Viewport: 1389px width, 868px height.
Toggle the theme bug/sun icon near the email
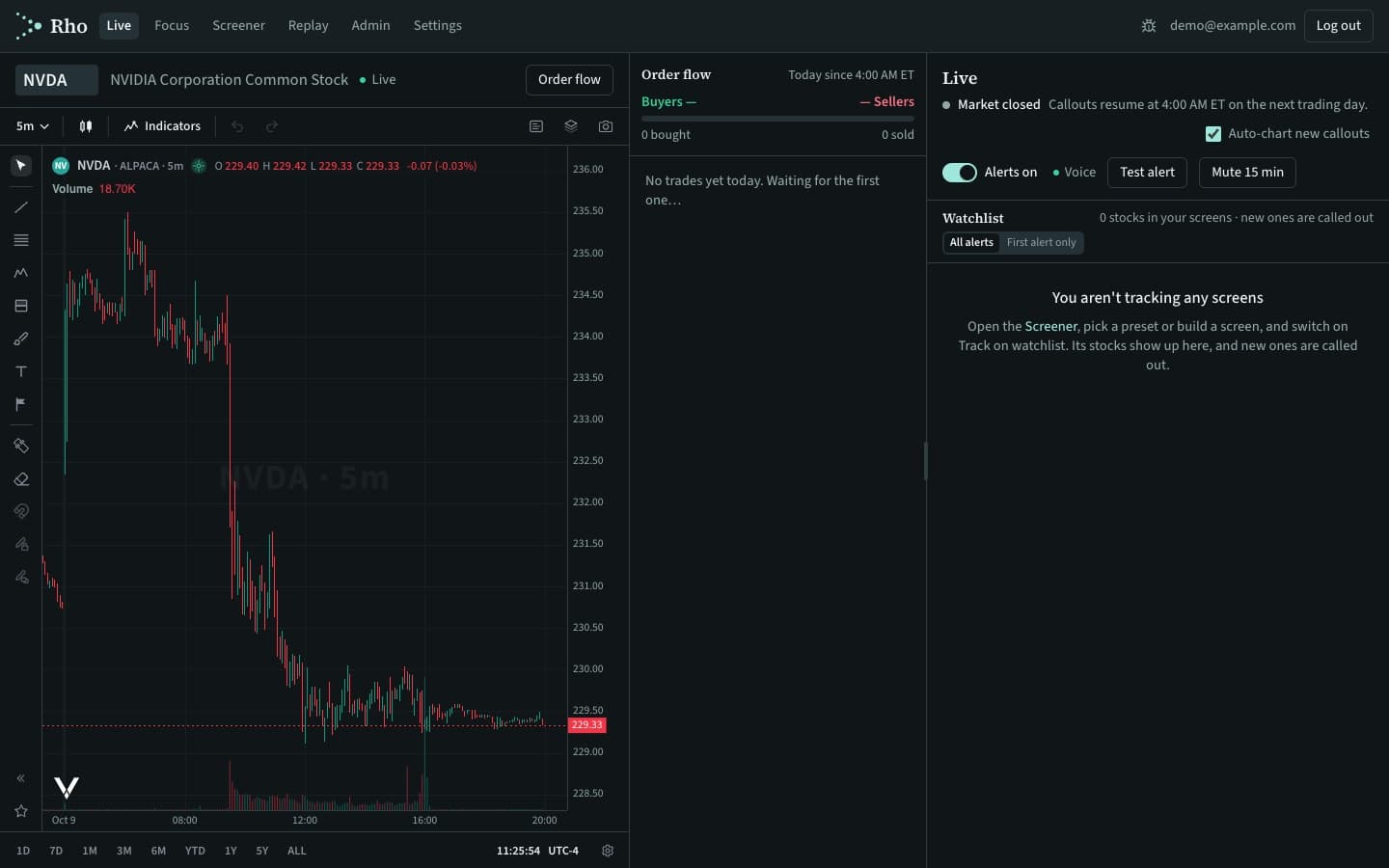1148,26
